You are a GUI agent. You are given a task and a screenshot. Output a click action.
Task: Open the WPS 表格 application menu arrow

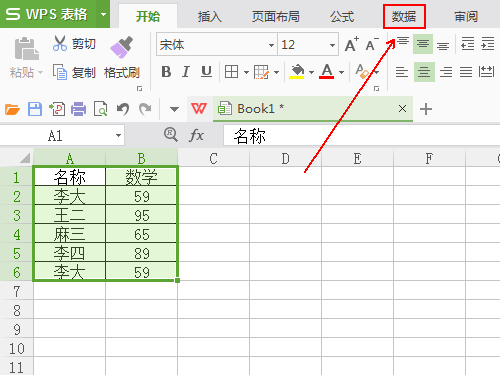103,14
